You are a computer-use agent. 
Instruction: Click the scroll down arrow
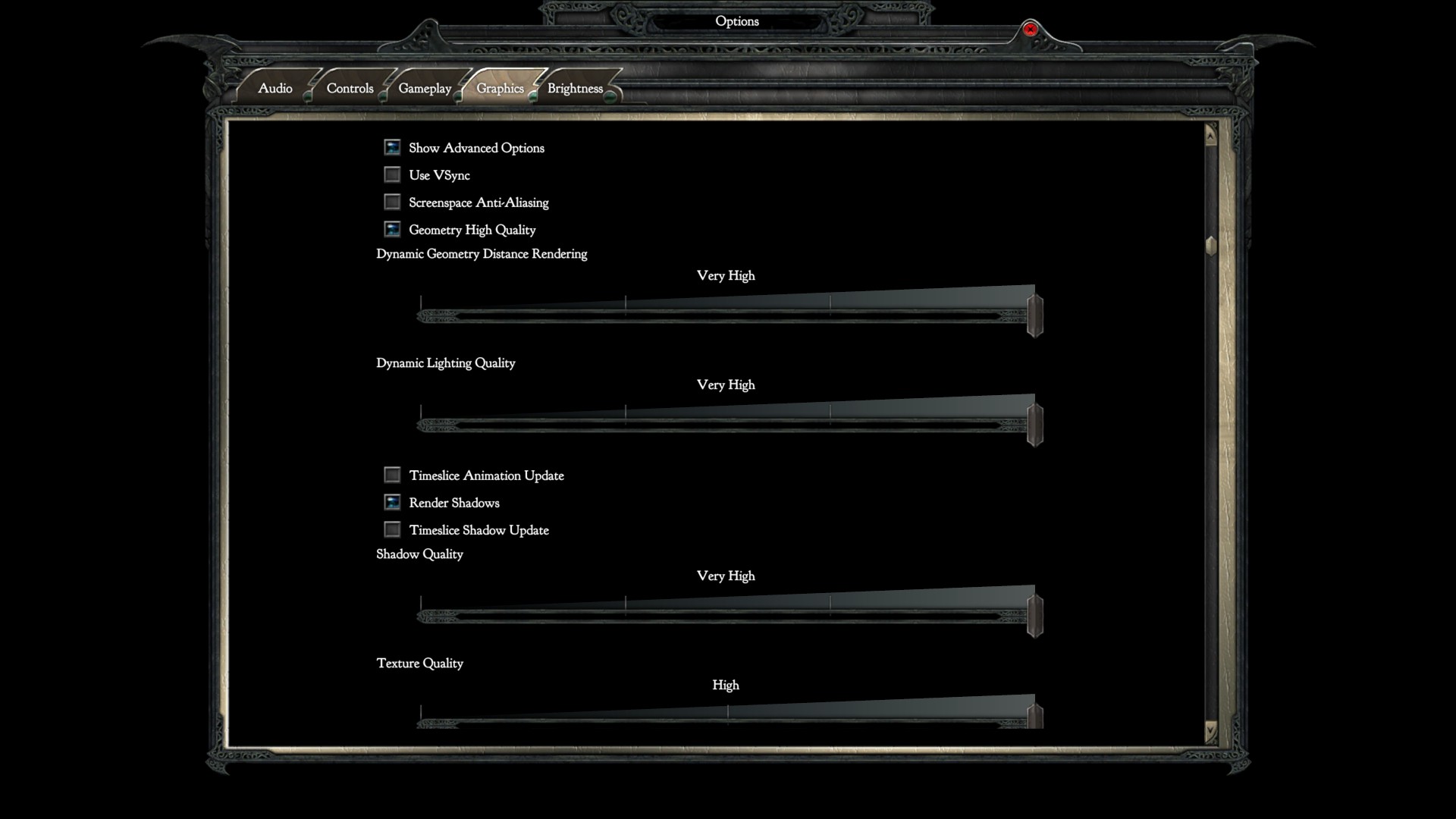[x=1210, y=730]
